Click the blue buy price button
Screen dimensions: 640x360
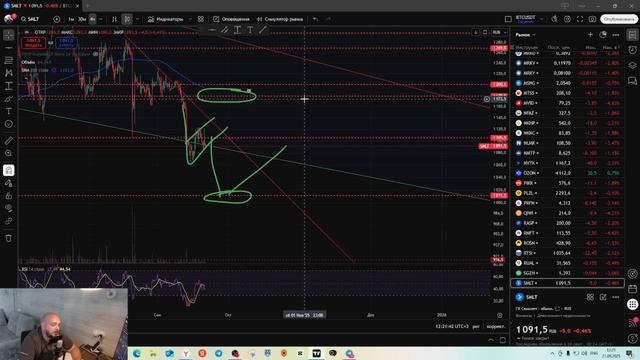pyautogui.click(x=66, y=42)
